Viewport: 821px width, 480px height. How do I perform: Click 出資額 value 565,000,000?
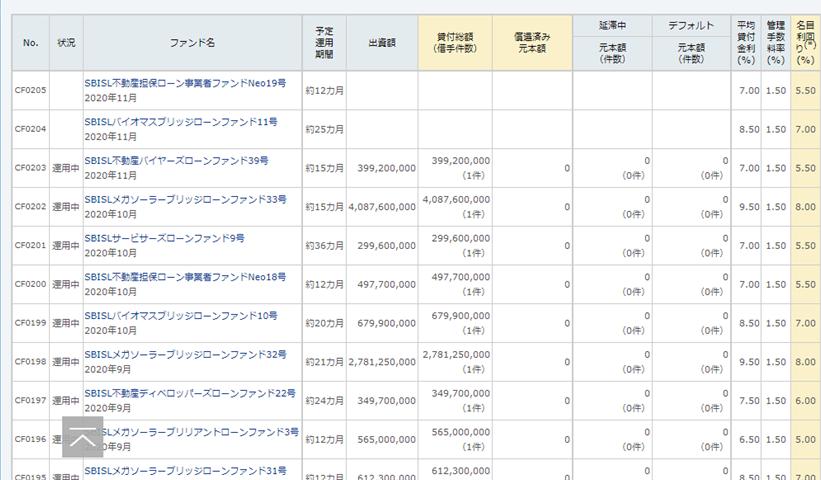387,439
